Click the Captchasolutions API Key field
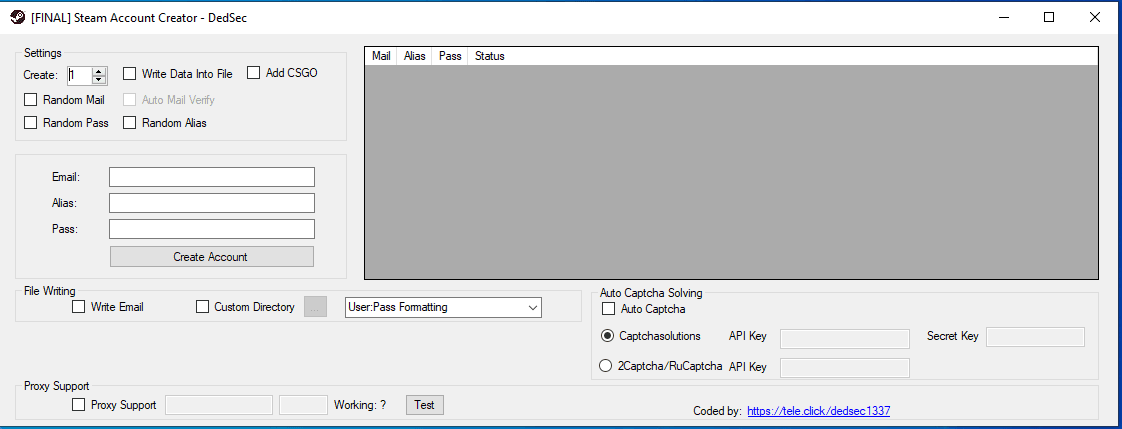Screen dimensions: 1122x429 844,337
